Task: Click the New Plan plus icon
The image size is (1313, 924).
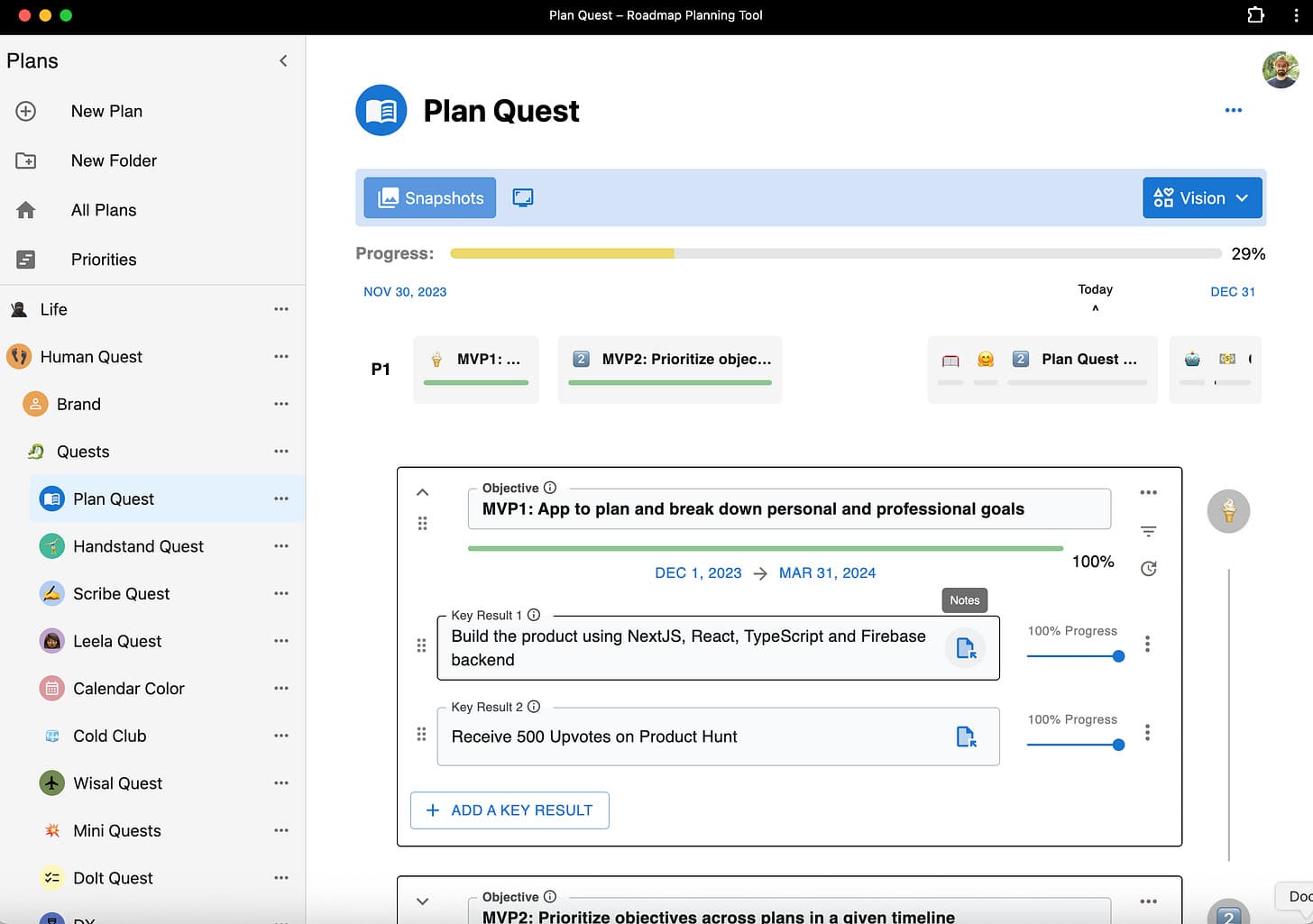Action: pyautogui.click(x=25, y=111)
